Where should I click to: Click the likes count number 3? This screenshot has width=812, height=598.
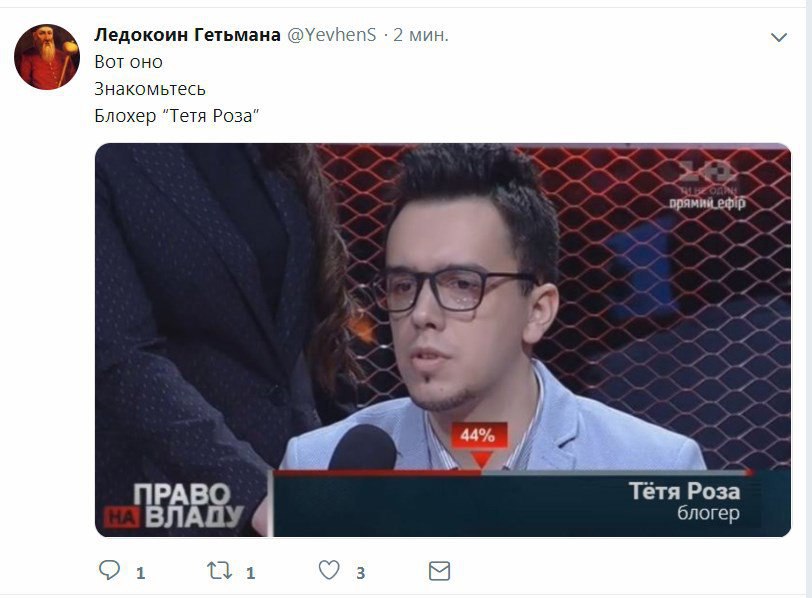pos(361,573)
